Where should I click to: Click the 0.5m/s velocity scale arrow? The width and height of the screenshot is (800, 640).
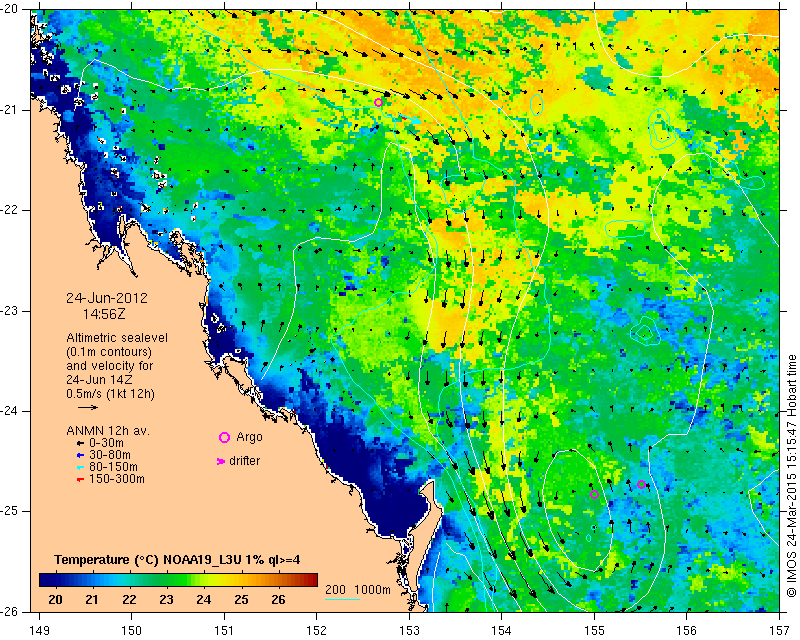(x=88, y=407)
